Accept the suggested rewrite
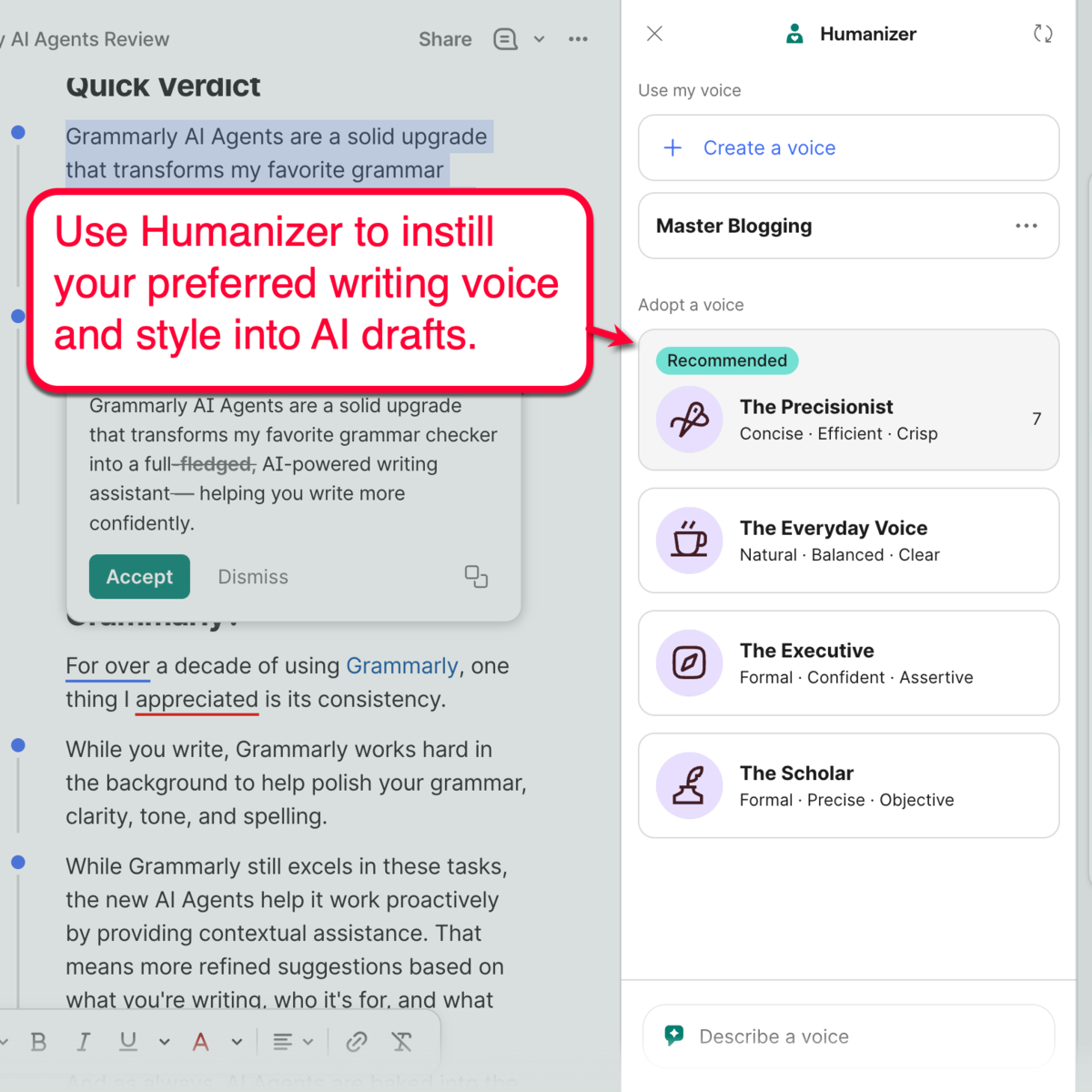This screenshot has width=1092, height=1092. 139,577
